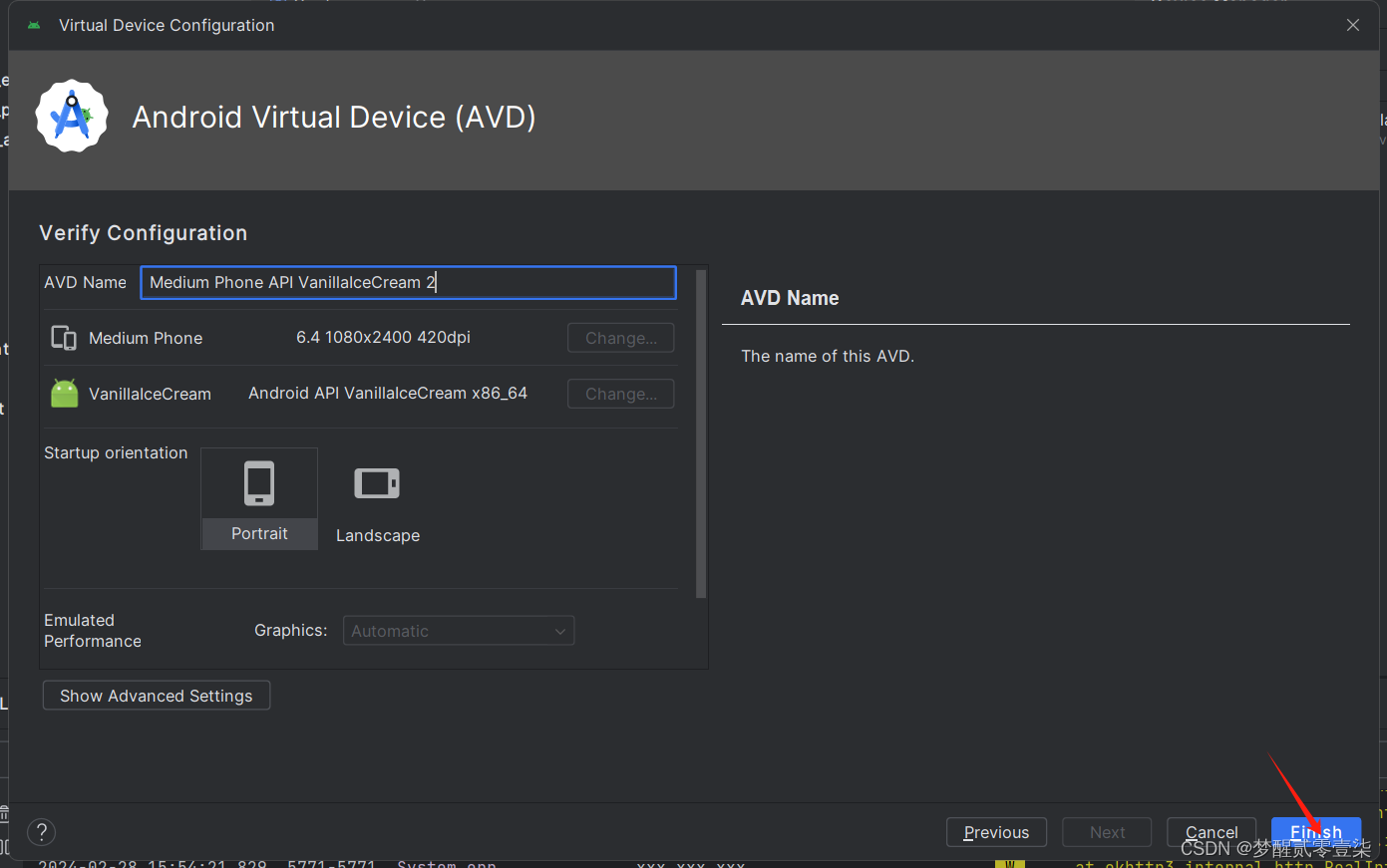
Task: Close the Virtual Device Configuration dialog
Action: (1353, 25)
